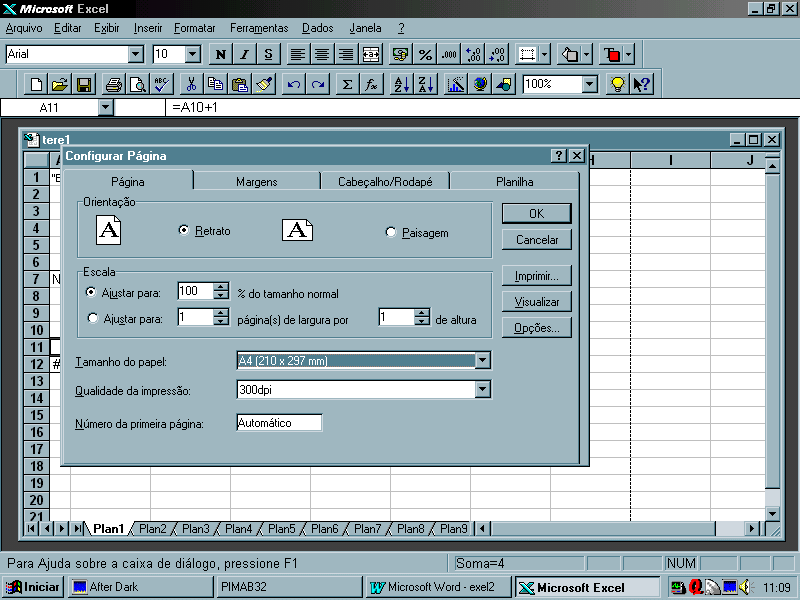Click the printer icon in the toolbar
Viewport: 800px width, 600px height.
click(x=113, y=84)
